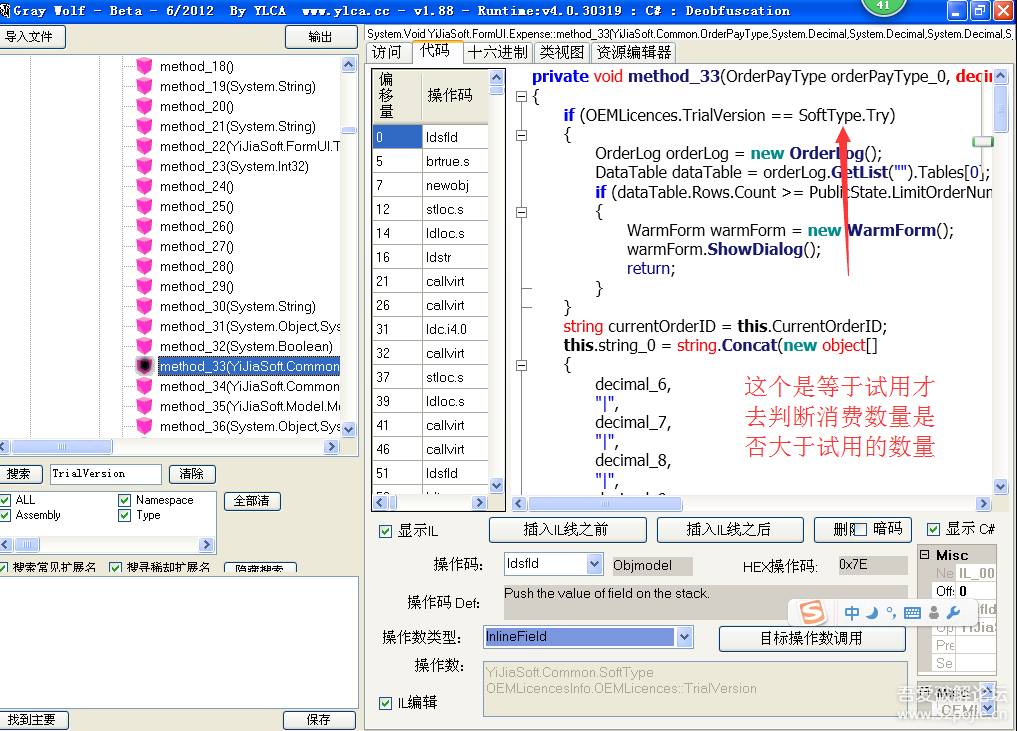Click the Sogou input method S logo
This screenshot has height=731, width=1017.
(813, 612)
